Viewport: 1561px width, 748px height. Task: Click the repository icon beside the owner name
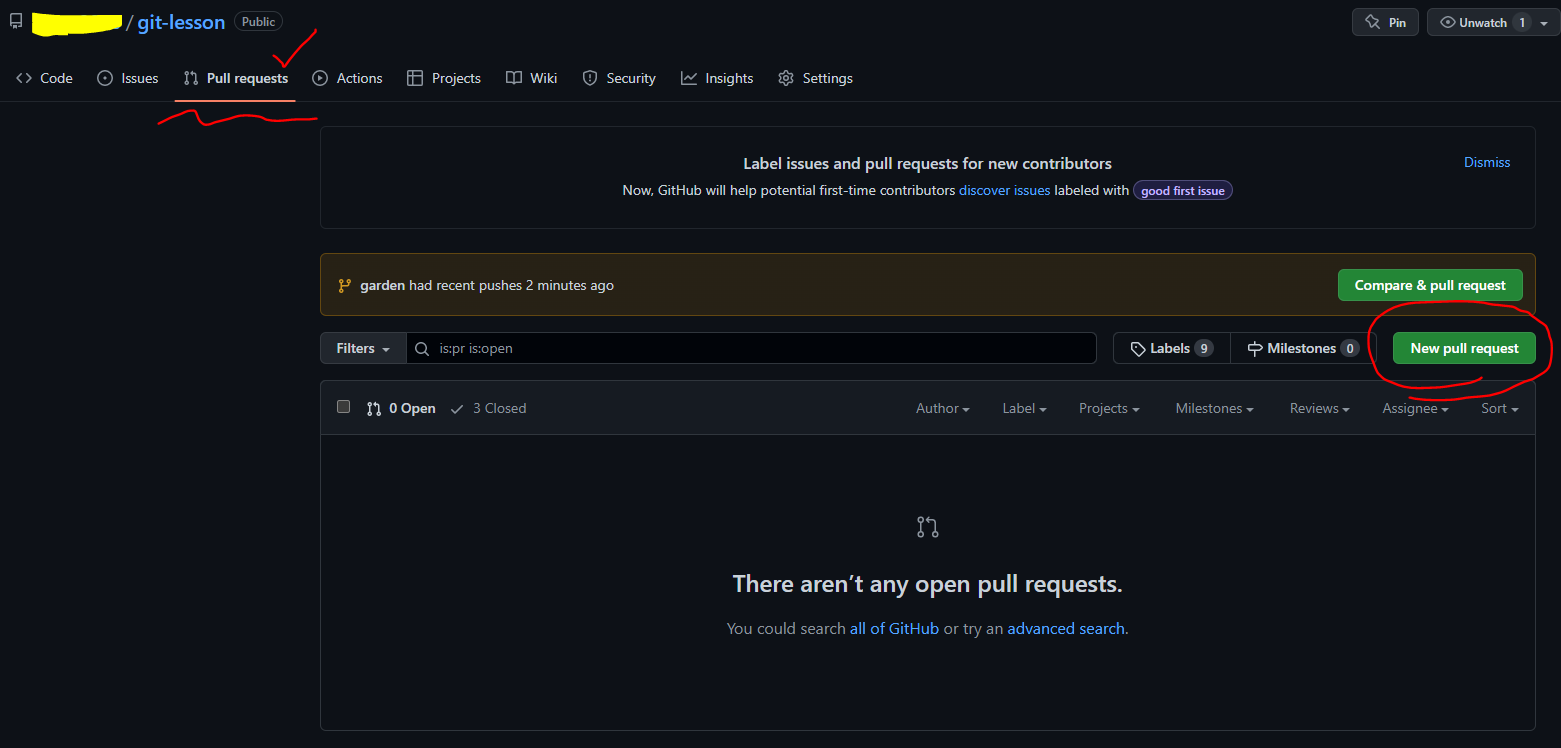[x=16, y=21]
